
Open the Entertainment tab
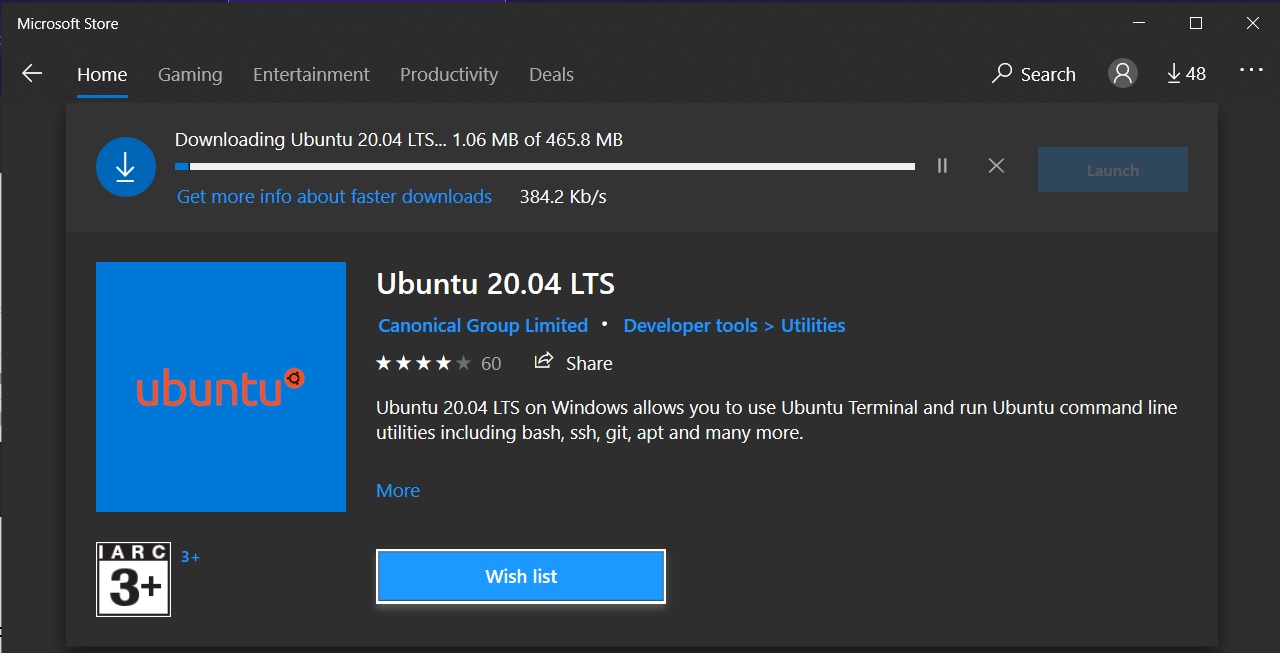point(311,75)
